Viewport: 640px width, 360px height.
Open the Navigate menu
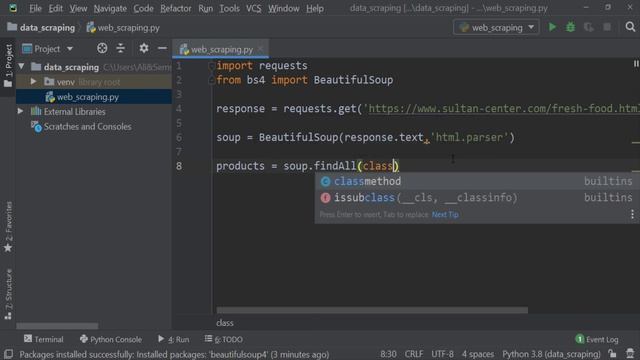110,8
